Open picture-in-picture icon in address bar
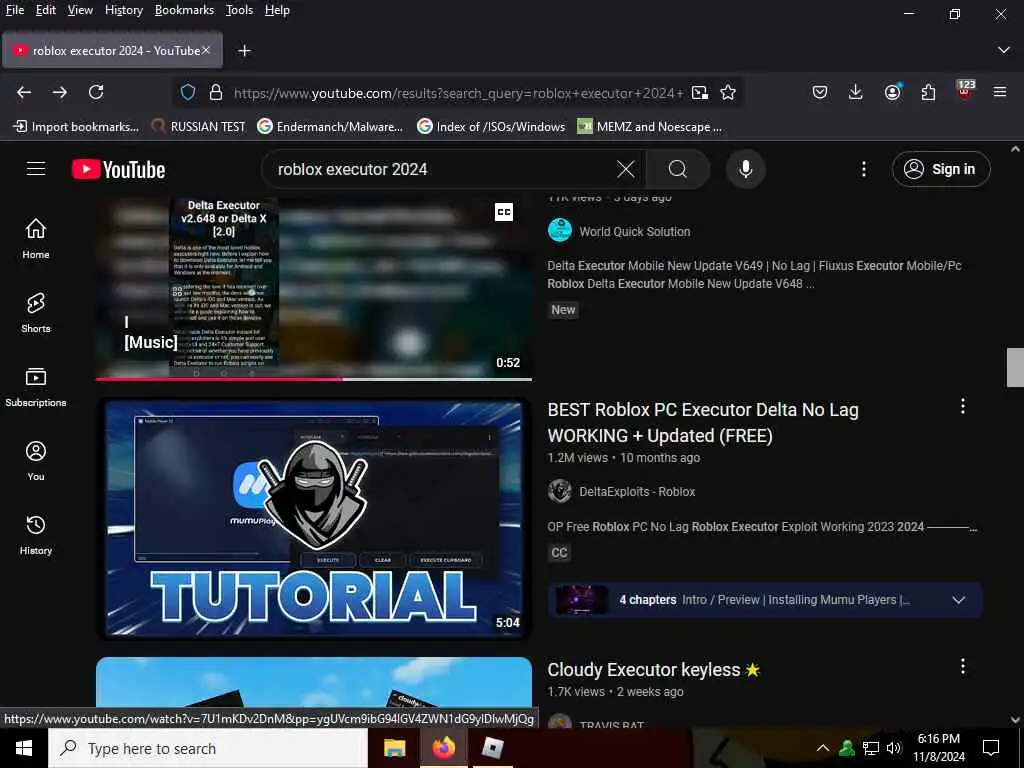This screenshot has width=1024, height=768. (x=699, y=93)
